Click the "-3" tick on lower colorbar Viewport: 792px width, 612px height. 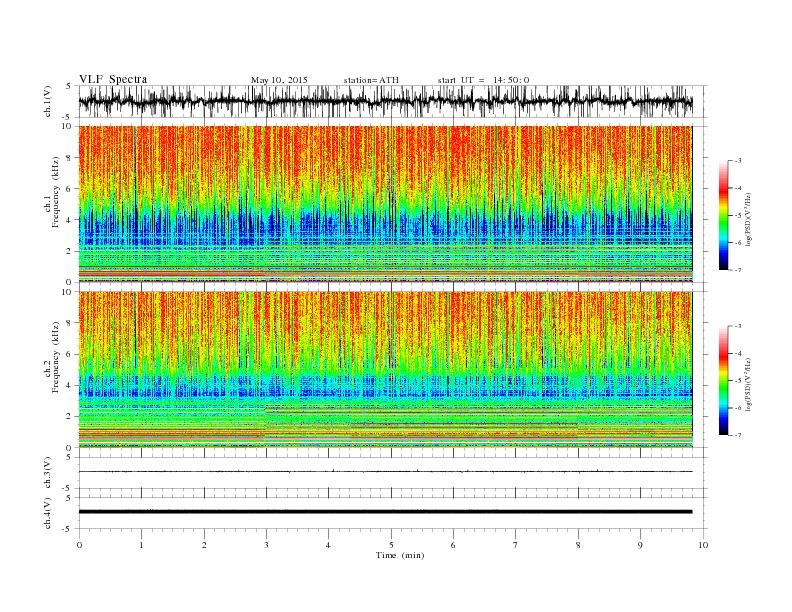[x=738, y=326]
